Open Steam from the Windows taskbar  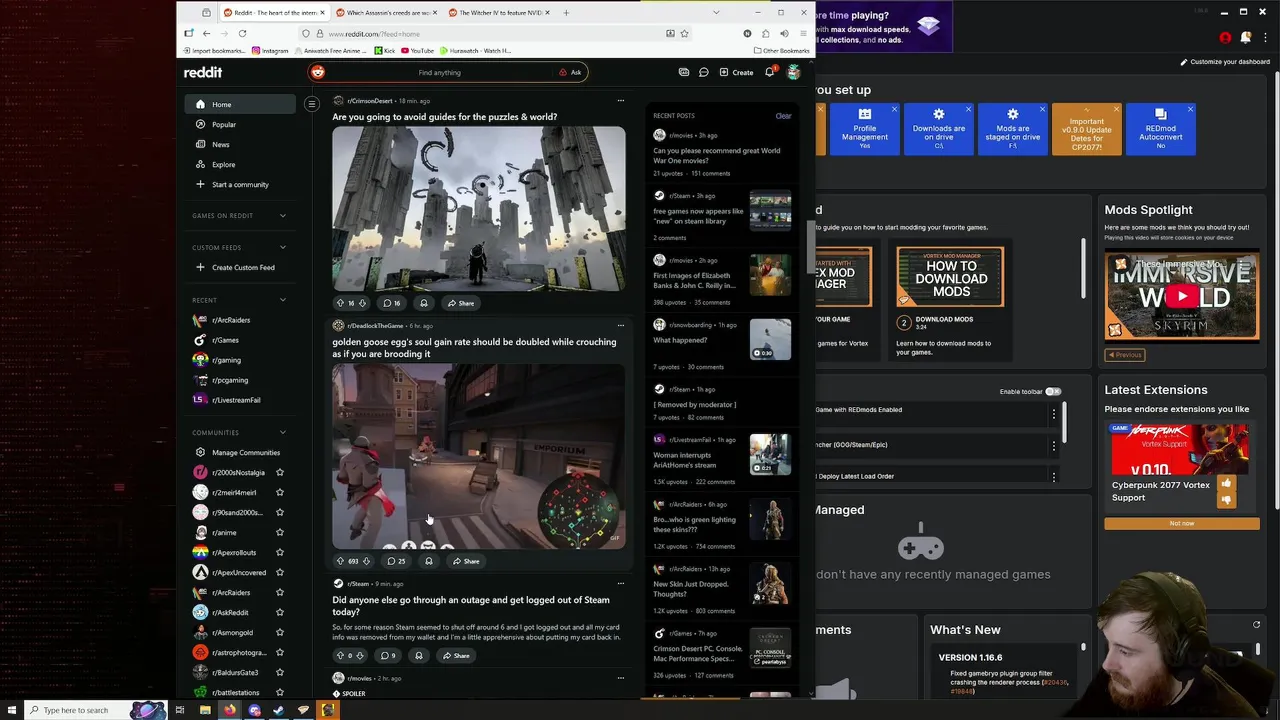click(x=279, y=710)
